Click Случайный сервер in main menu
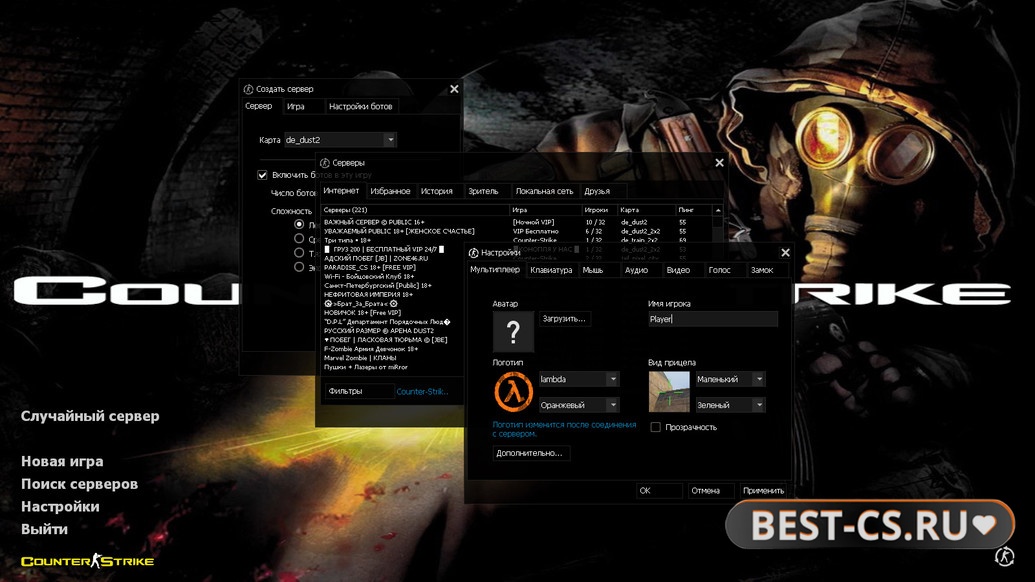The image size is (1035, 582). click(x=90, y=416)
